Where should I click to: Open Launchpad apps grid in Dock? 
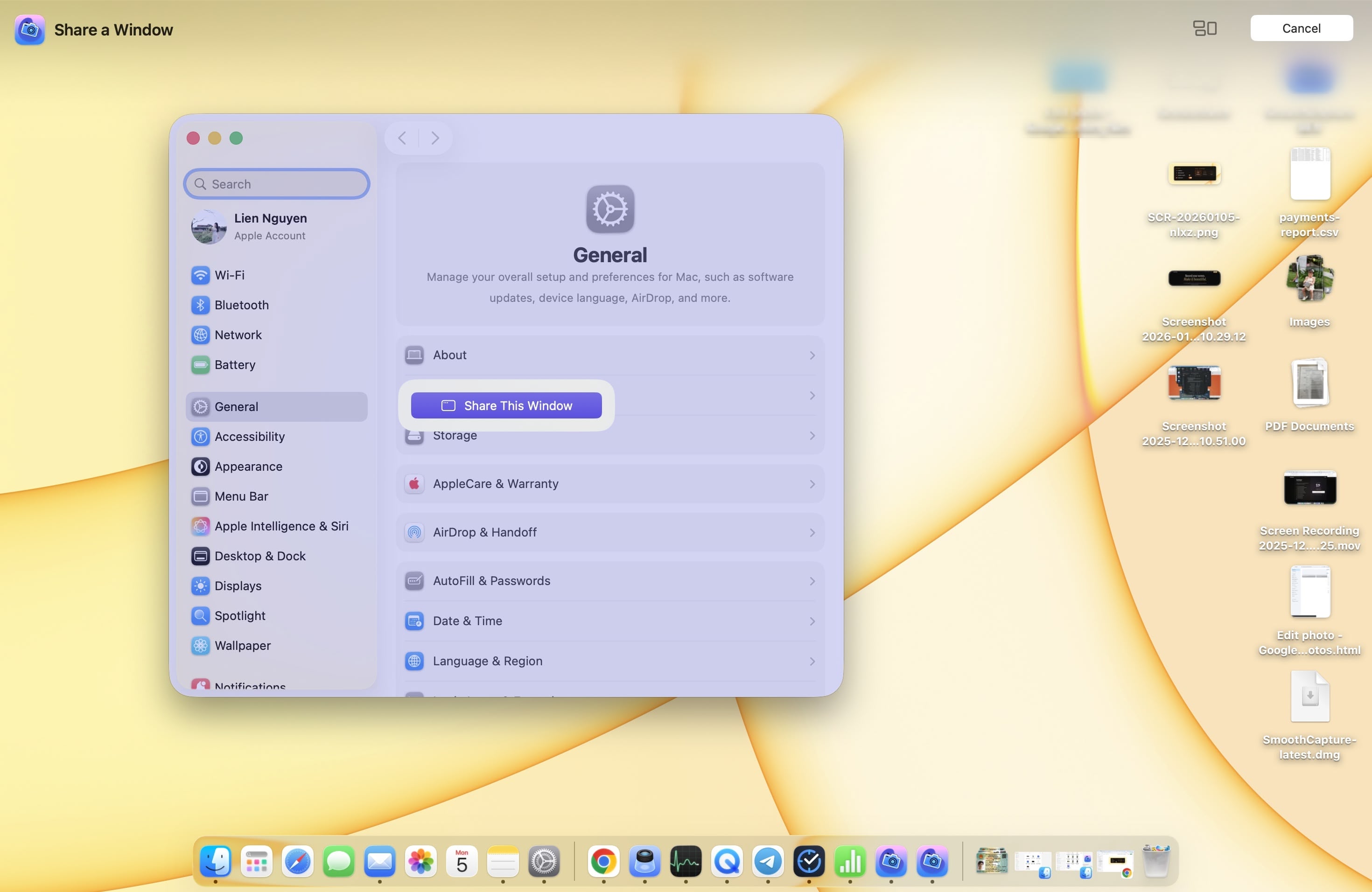click(x=257, y=862)
